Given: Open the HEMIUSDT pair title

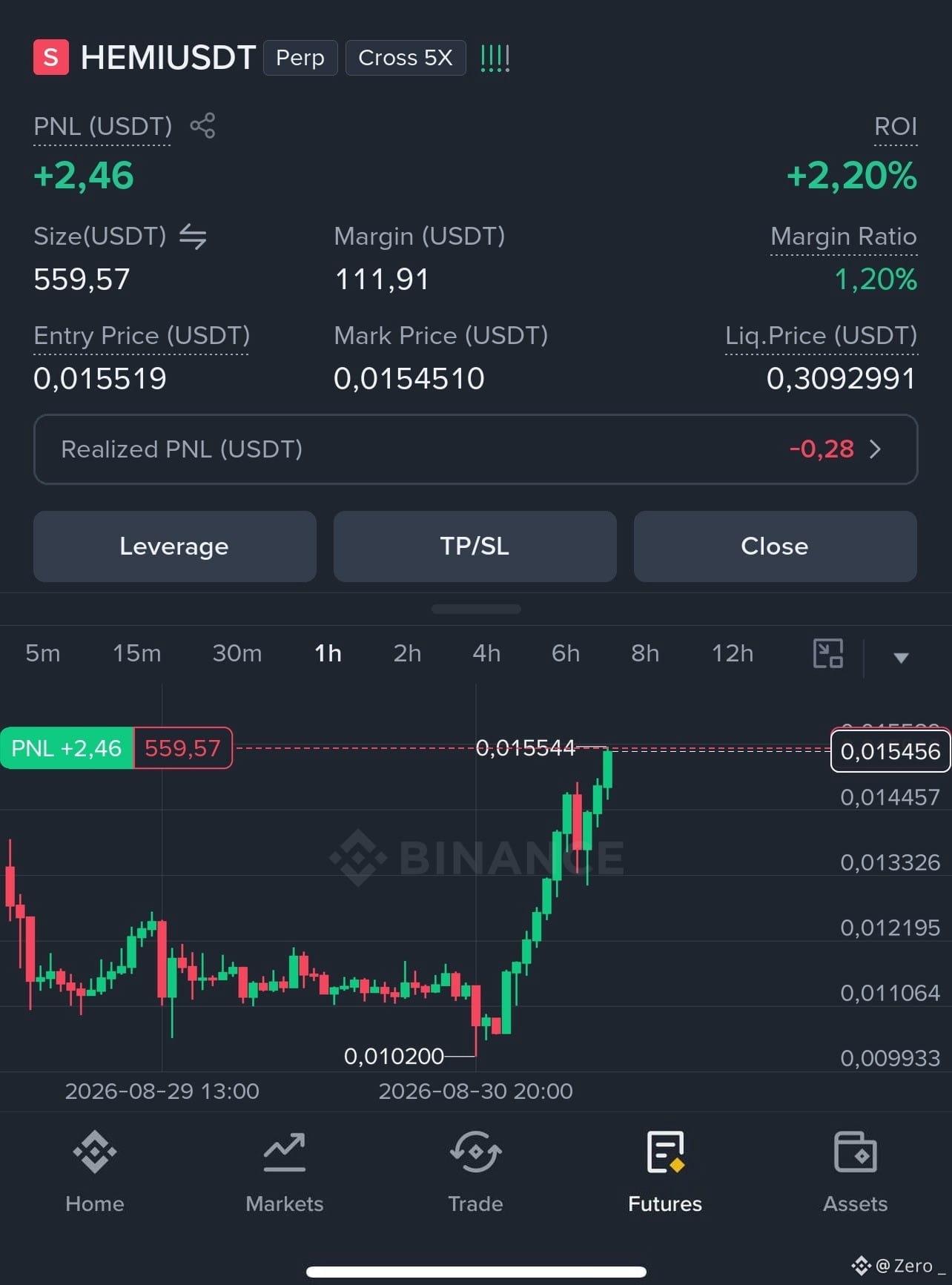Looking at the screenshot, I should click(x=168, y=58).
